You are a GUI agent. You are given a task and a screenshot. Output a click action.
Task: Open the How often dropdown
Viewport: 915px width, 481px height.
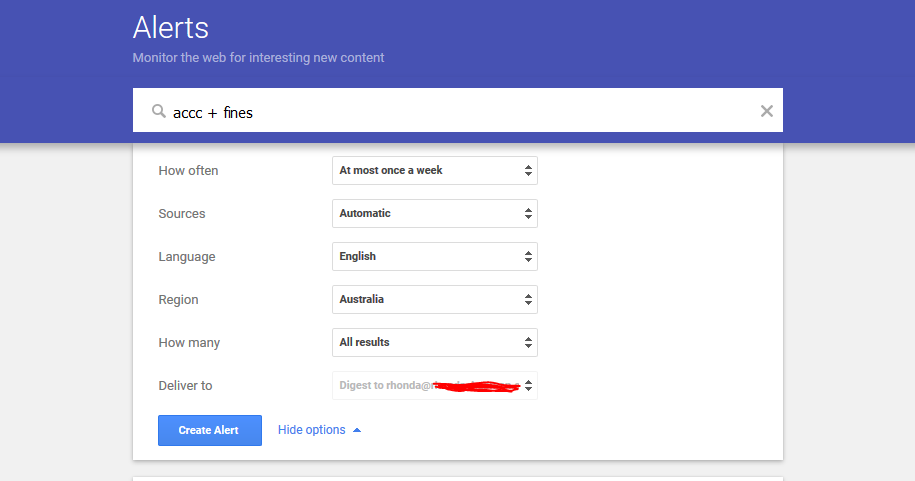point(434,171)
